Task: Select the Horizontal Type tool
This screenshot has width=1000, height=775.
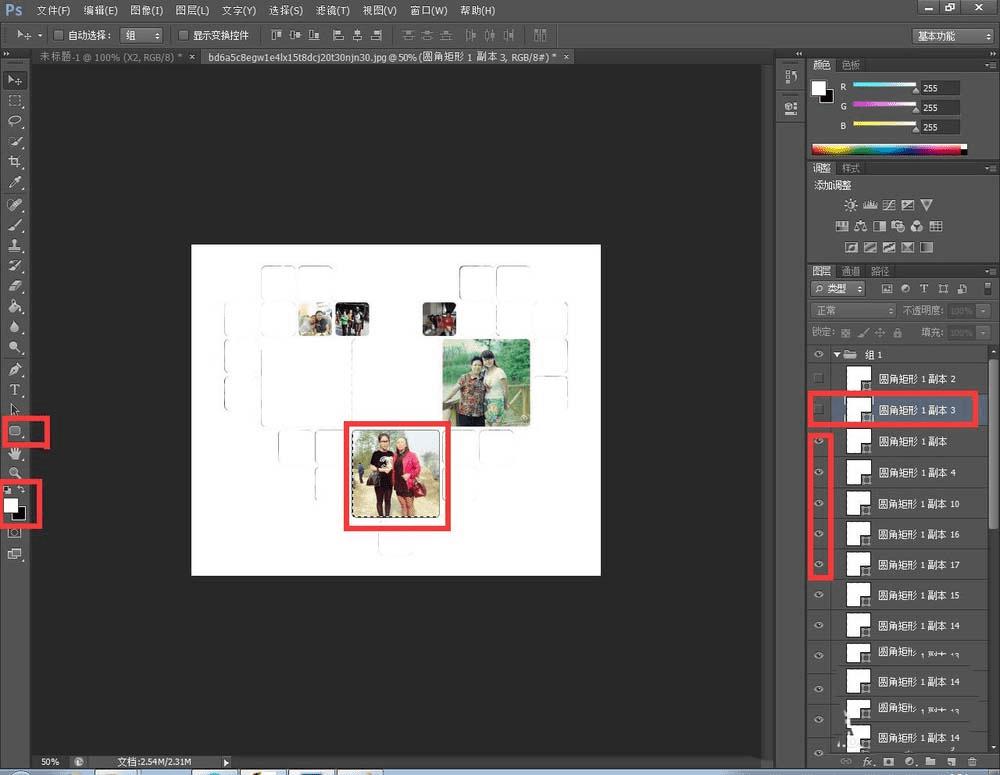Action: [x=15, y=389]
